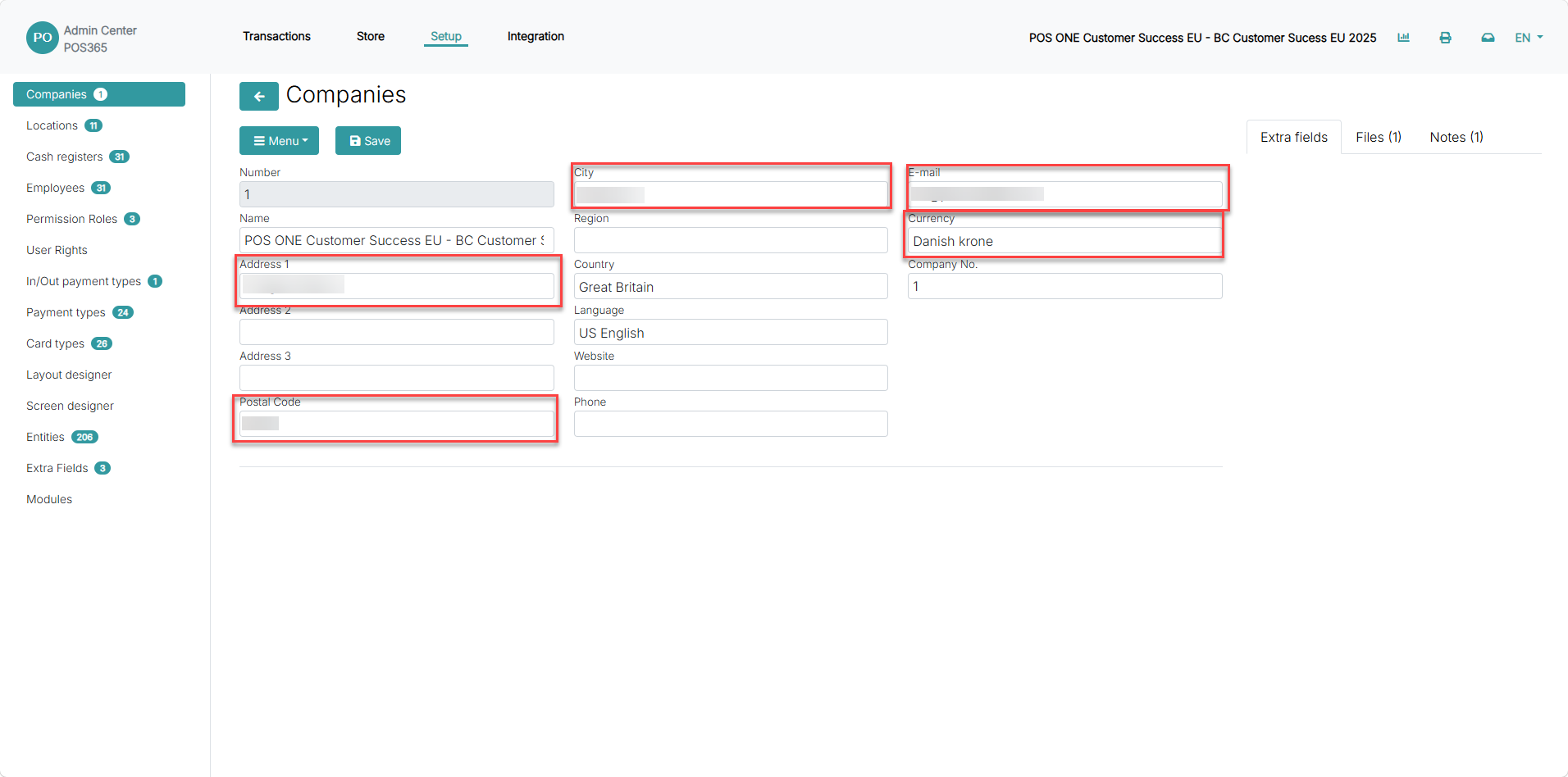This screenshot has height=777, width=1568.
Task: Click the City input field
Action: 731,194
